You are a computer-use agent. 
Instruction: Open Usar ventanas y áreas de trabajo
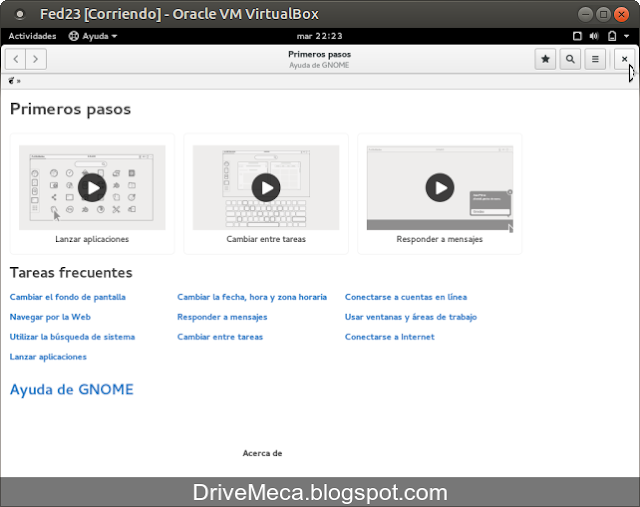(x=411, y=317)
